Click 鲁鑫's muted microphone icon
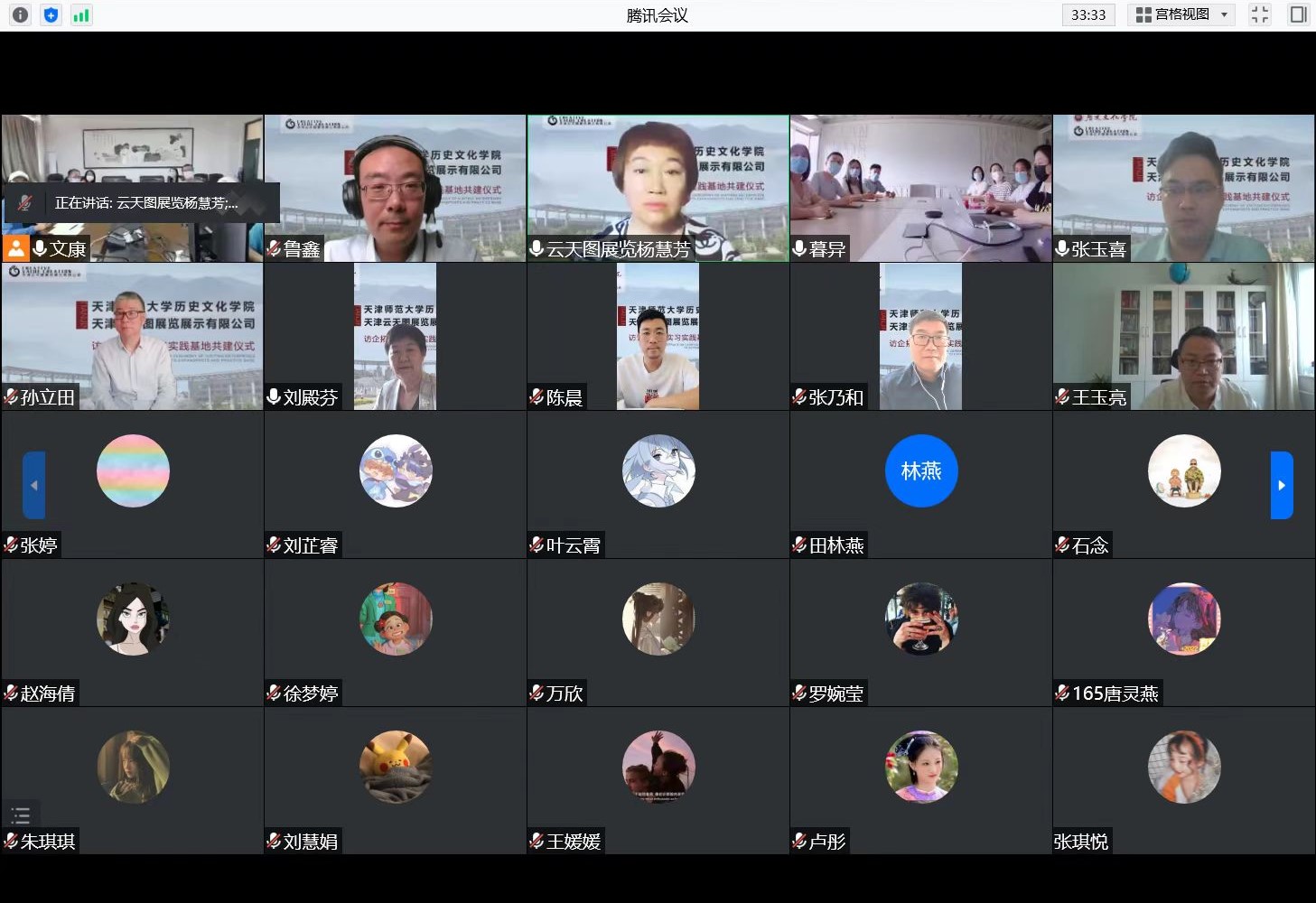 coord(275,248)
